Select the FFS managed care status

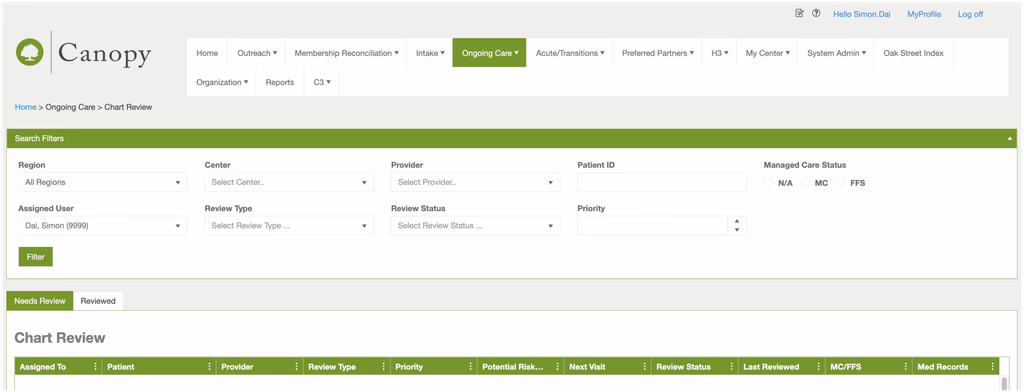(x=841, y=183)
